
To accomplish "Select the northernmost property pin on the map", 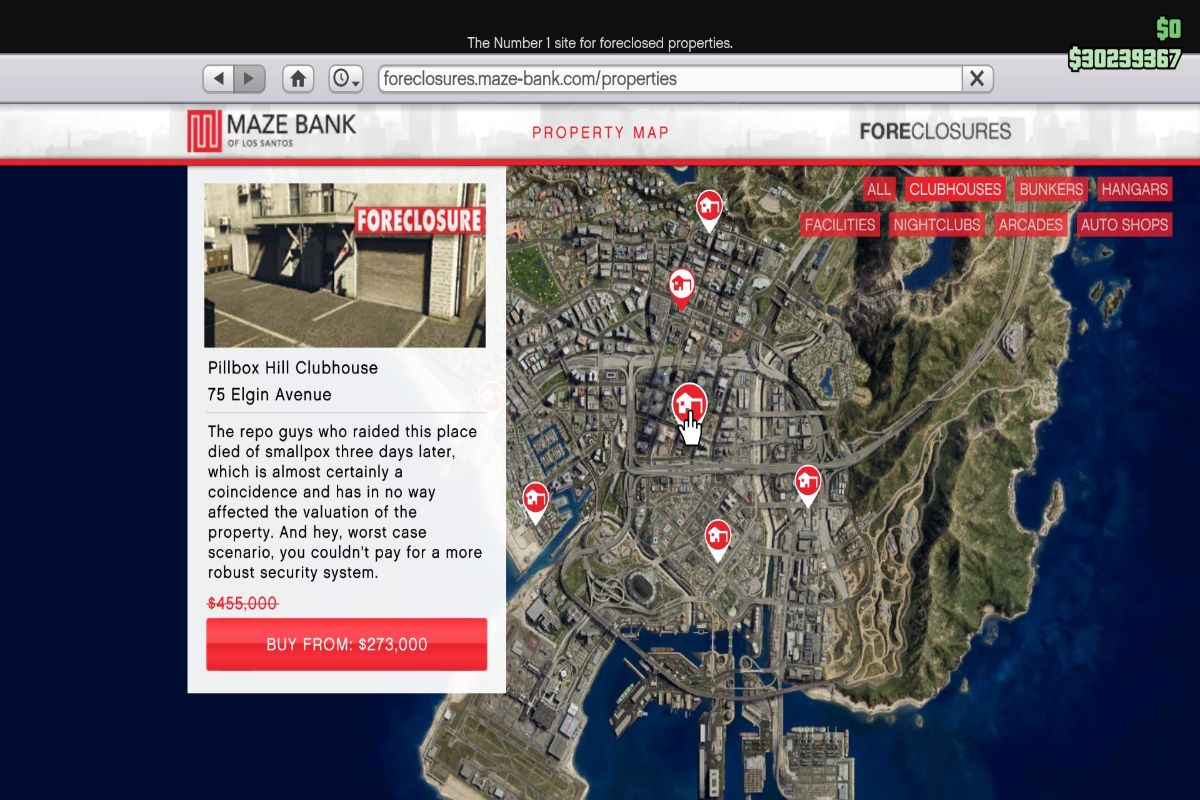I will click(711, 205).
